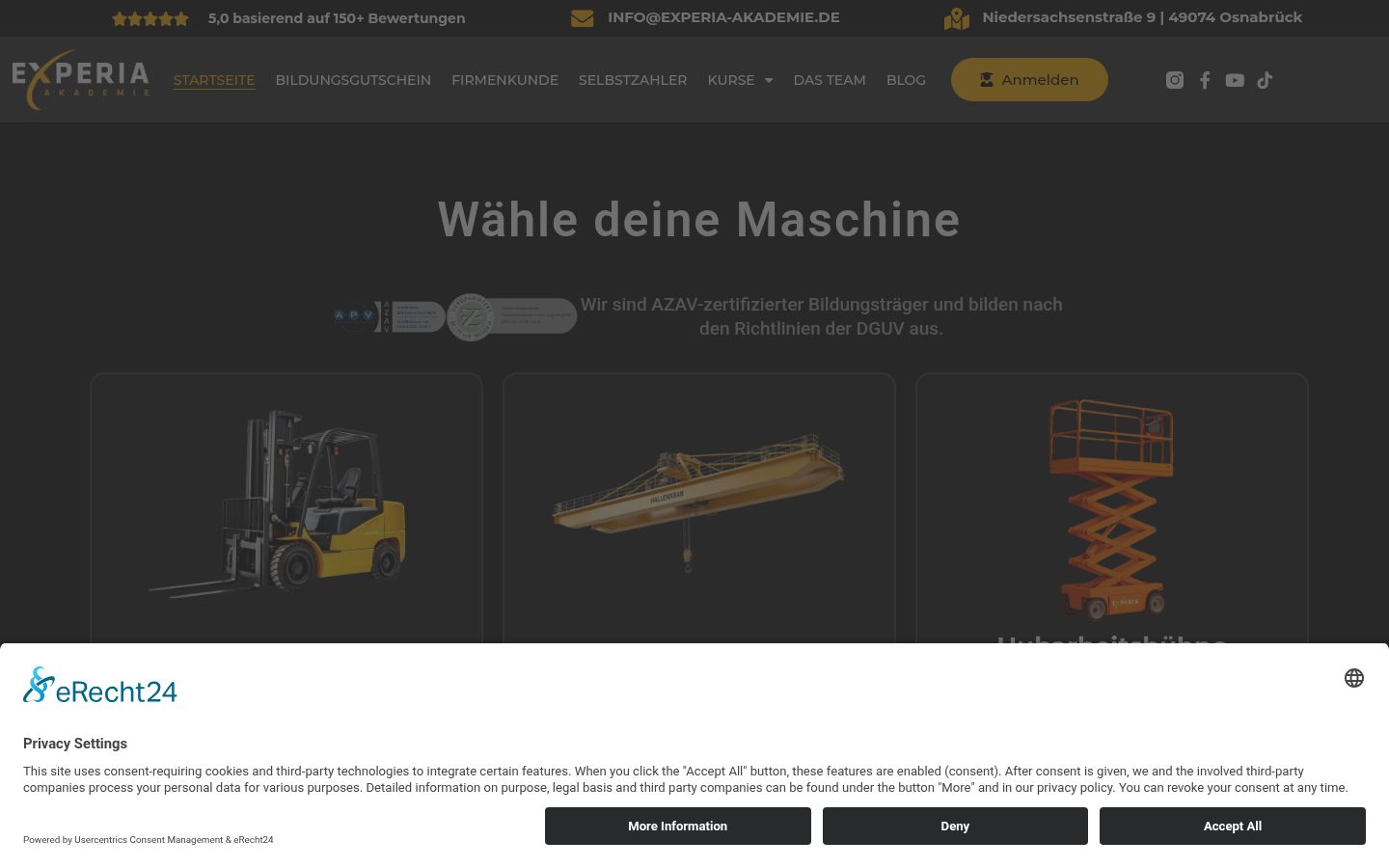The height and width of the screenshot is (868, 1389).
Task: Click the More Information button
Action: tap(678, 827)
